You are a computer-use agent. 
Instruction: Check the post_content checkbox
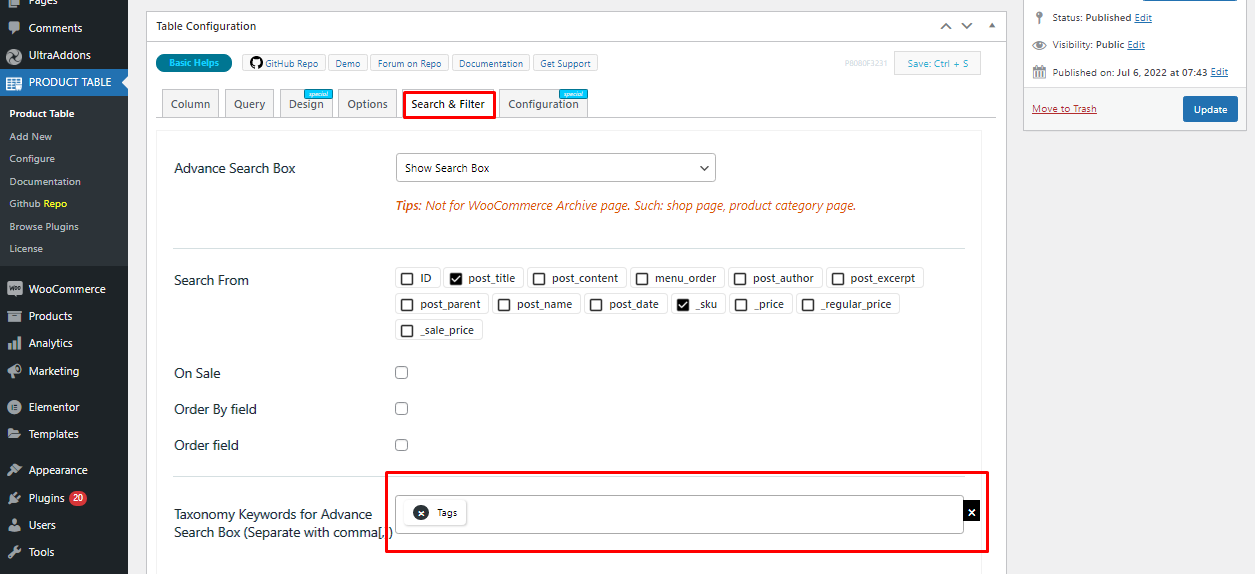tap(538, 279)
